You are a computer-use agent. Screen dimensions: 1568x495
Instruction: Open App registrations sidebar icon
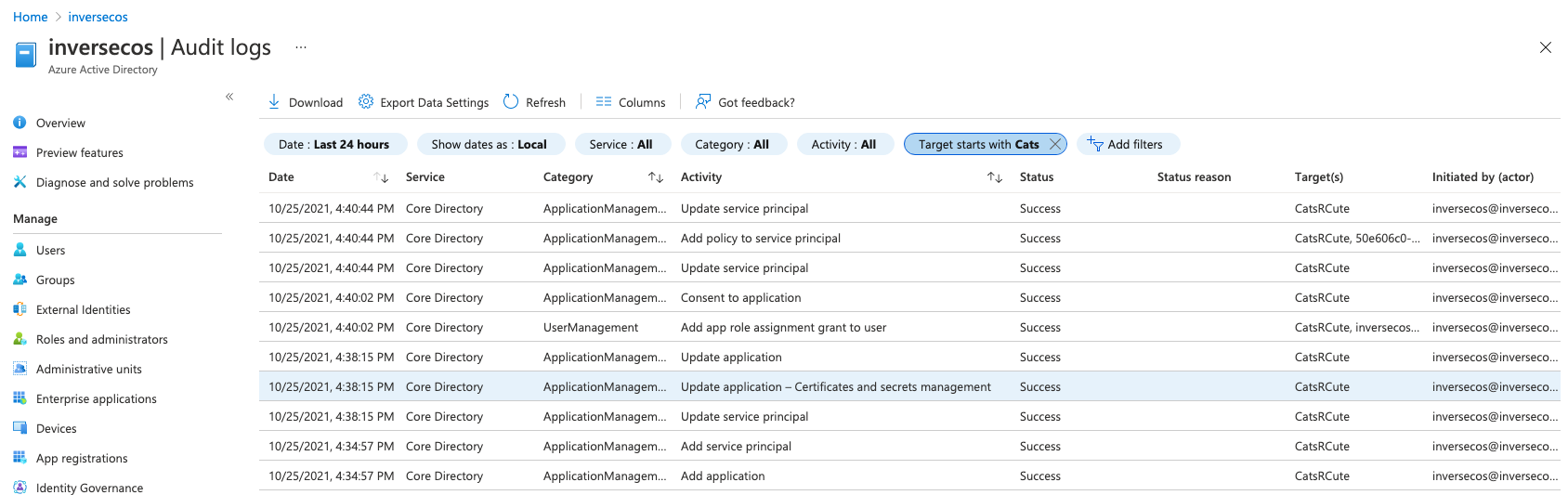pos(20,458)
